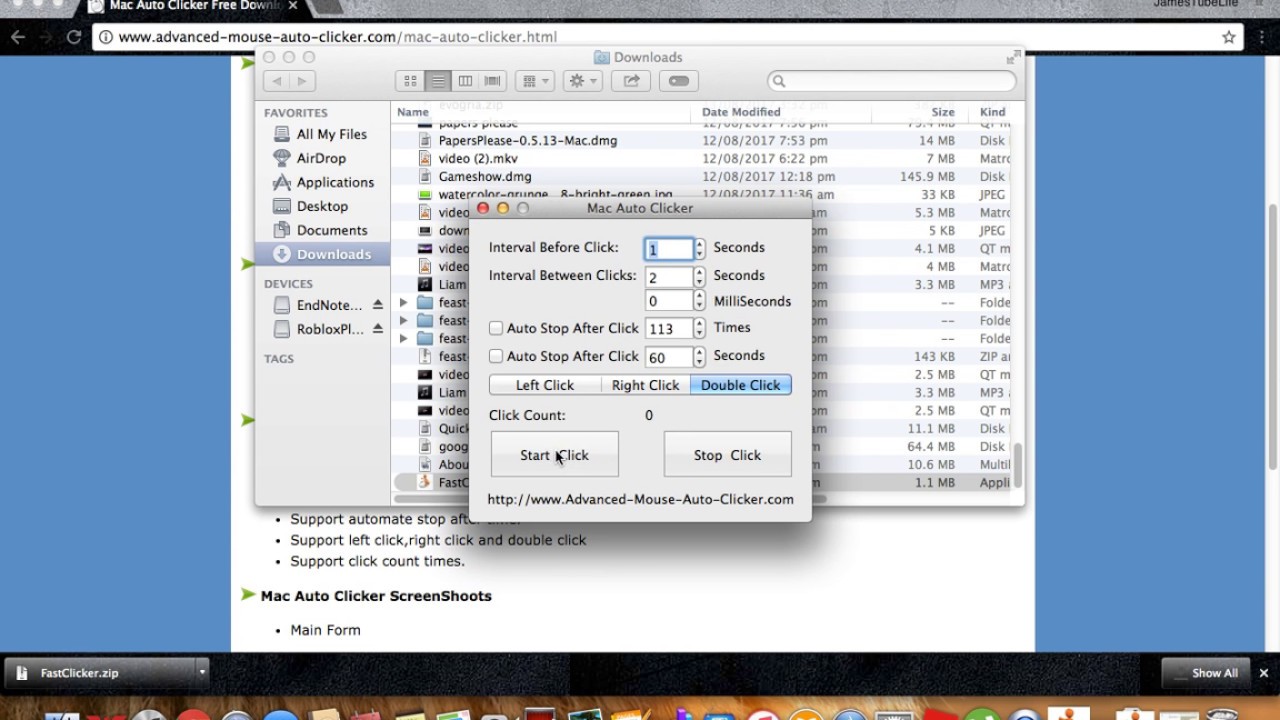The image size is (1280, 720).
Task: Click the Finder share button
Action: pyautogui.click(x=631, y=81)
